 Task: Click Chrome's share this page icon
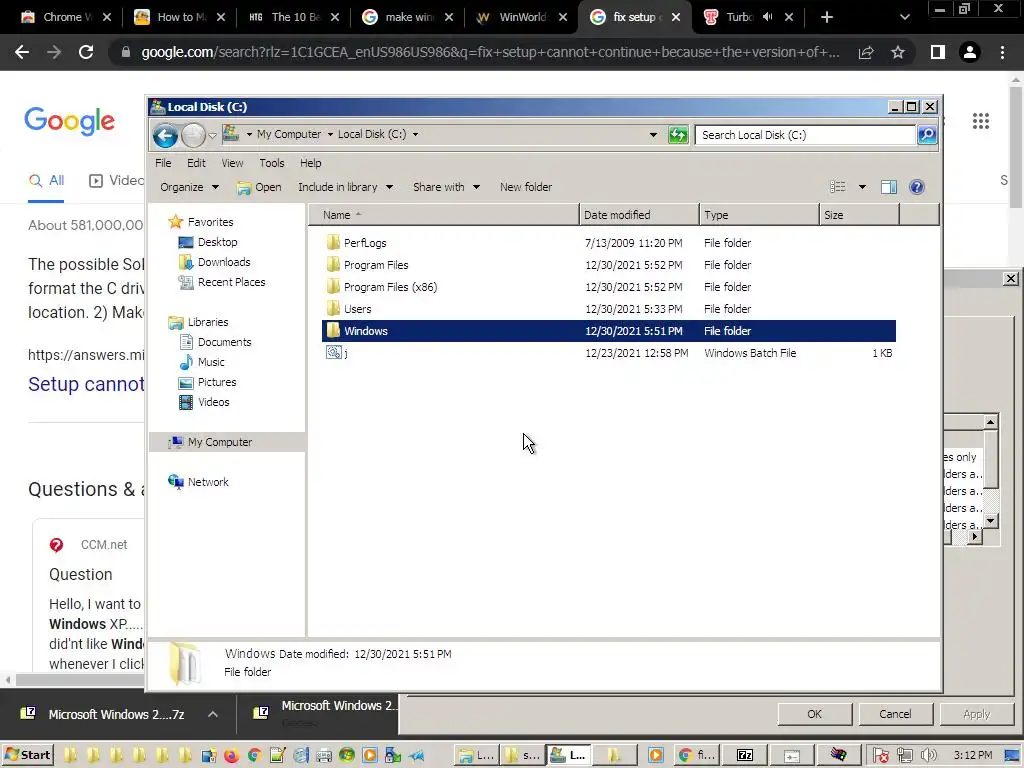tap(866, 52)
